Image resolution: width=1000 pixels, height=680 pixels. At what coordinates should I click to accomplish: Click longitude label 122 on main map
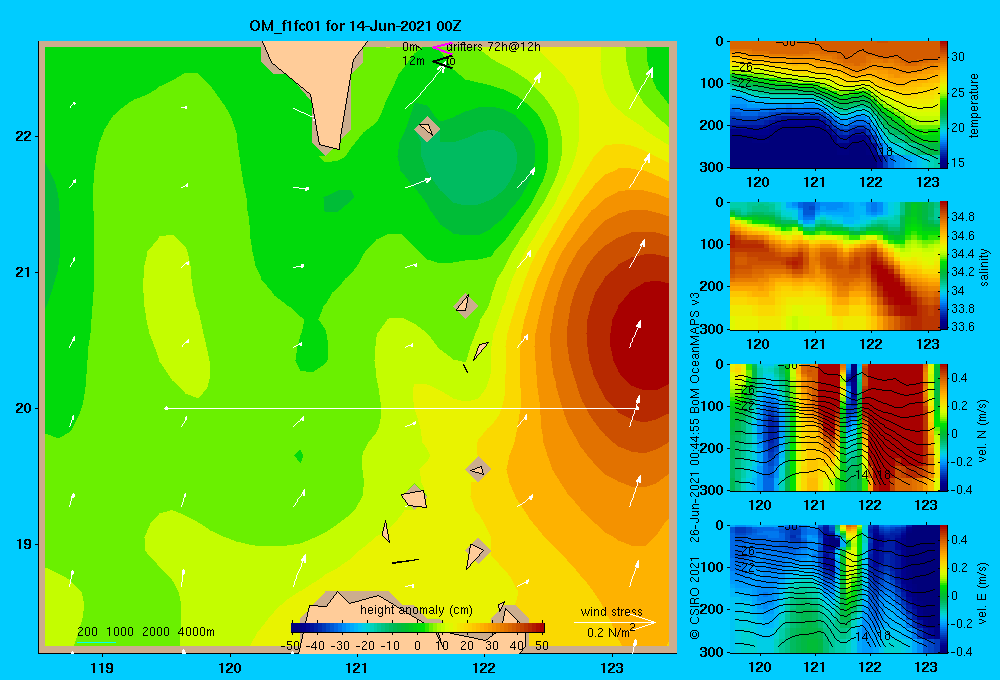point(484,668)
